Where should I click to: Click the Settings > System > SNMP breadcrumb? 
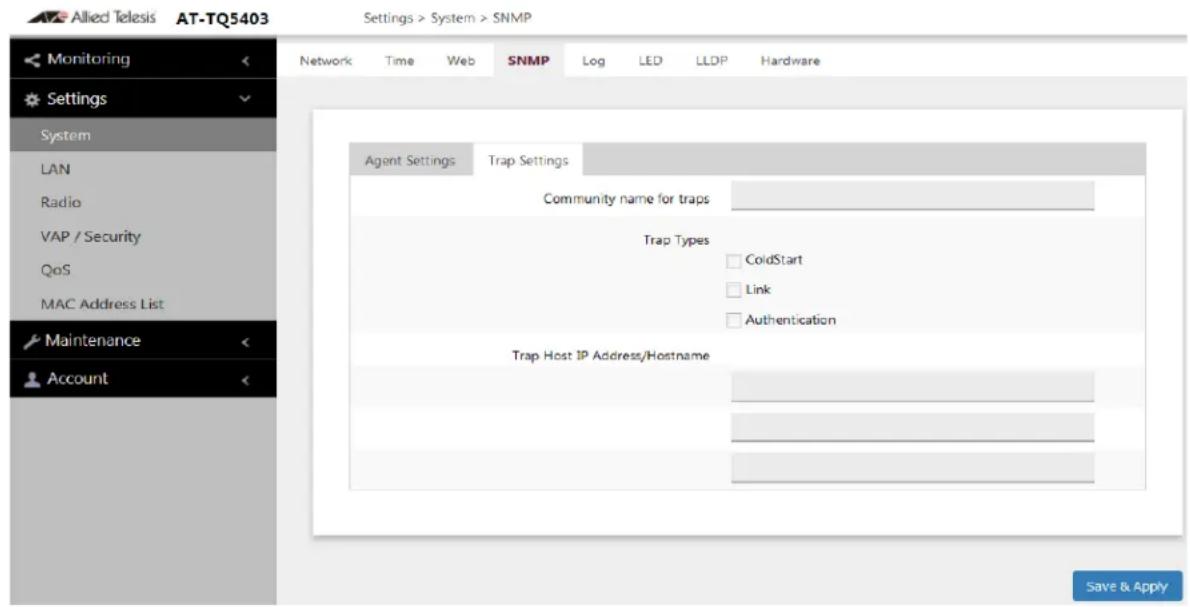(447, 18)
